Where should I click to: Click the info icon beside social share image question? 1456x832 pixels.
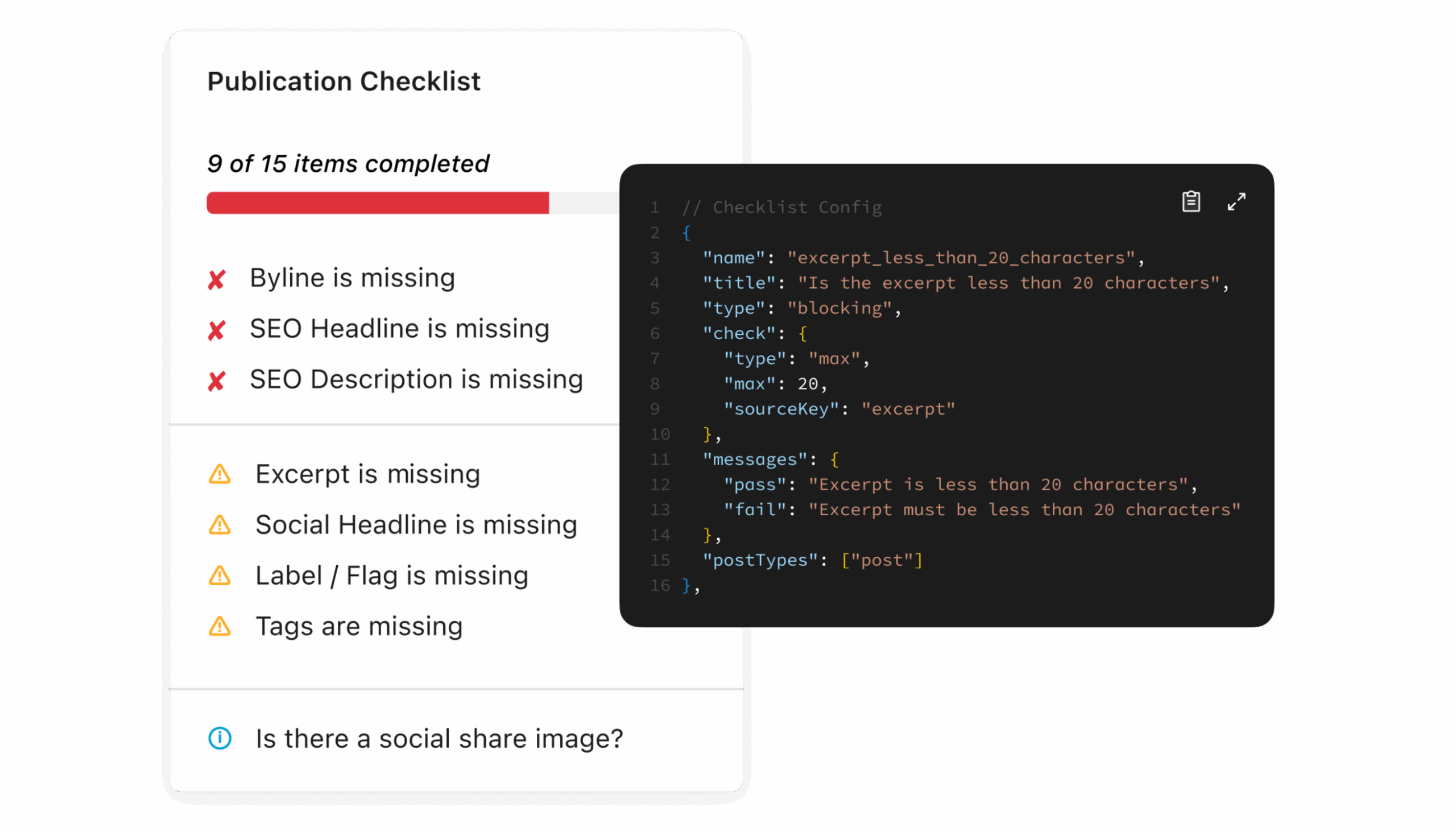coord(220,739)
